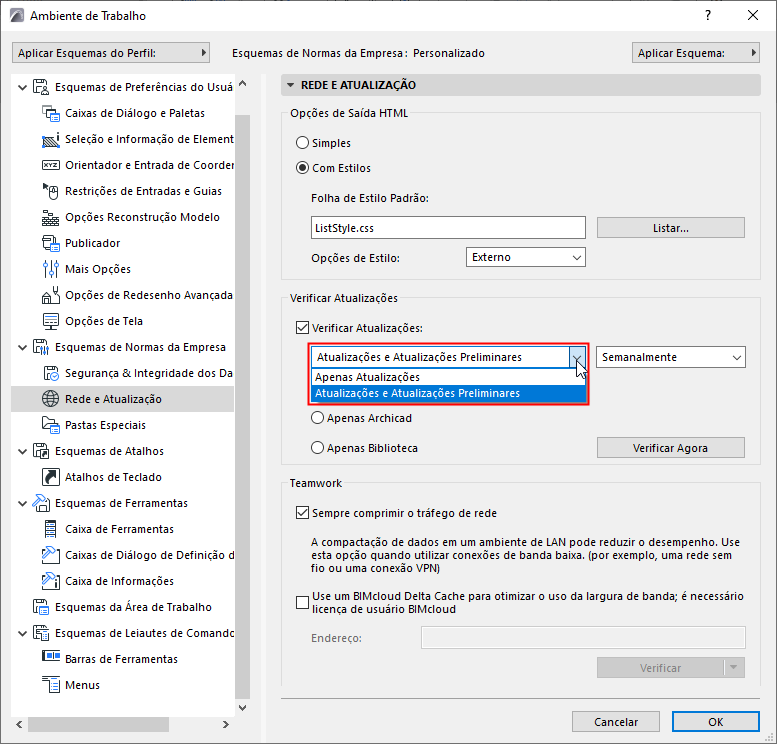Image resolution: width=777 pixels, height=744 pixels.
Task: Click the Restrições de Entradas e Guias icon
Action: click(x=51, y=191)
